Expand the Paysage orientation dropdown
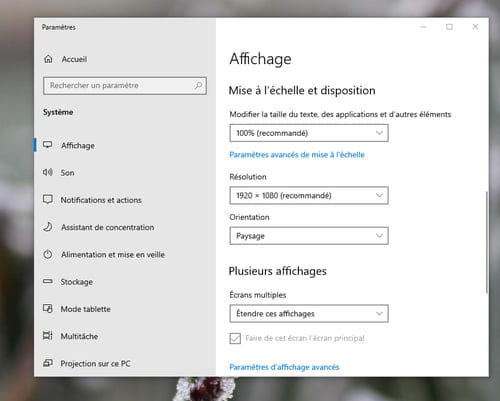The height and width of the screenshot is (401, 500). 309,236
